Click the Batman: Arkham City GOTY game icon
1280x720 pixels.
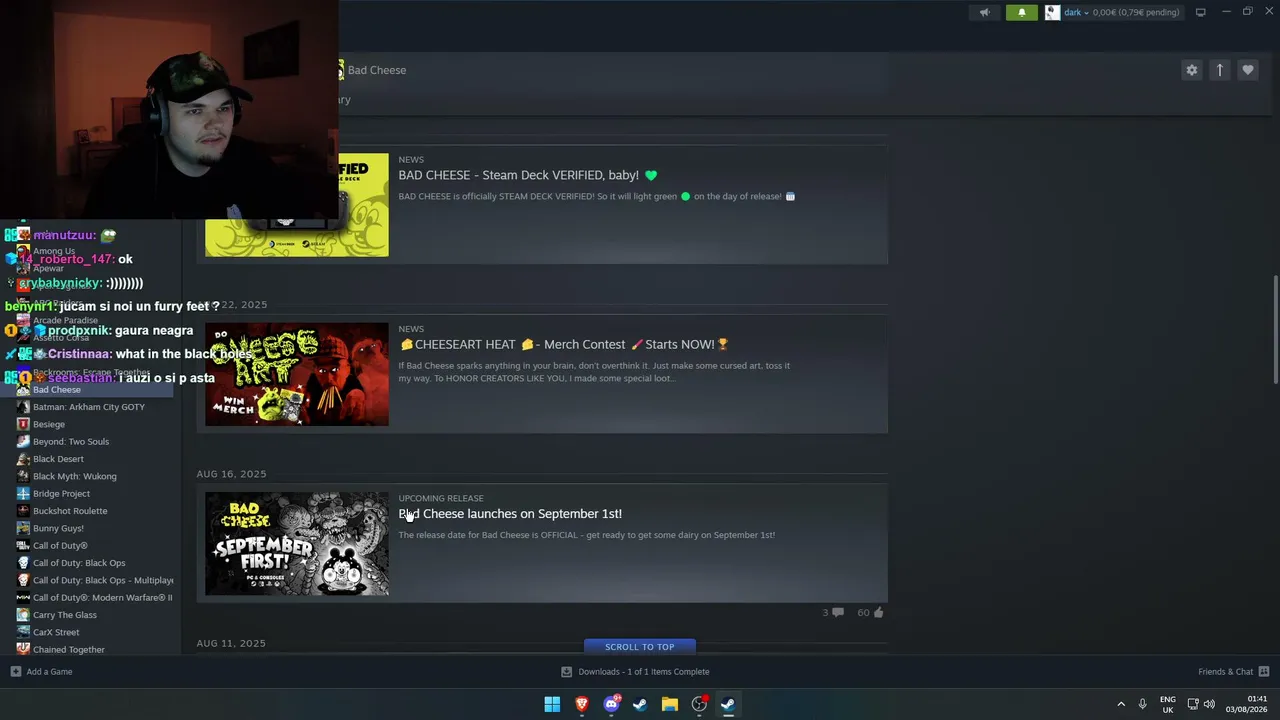point(23,407)
